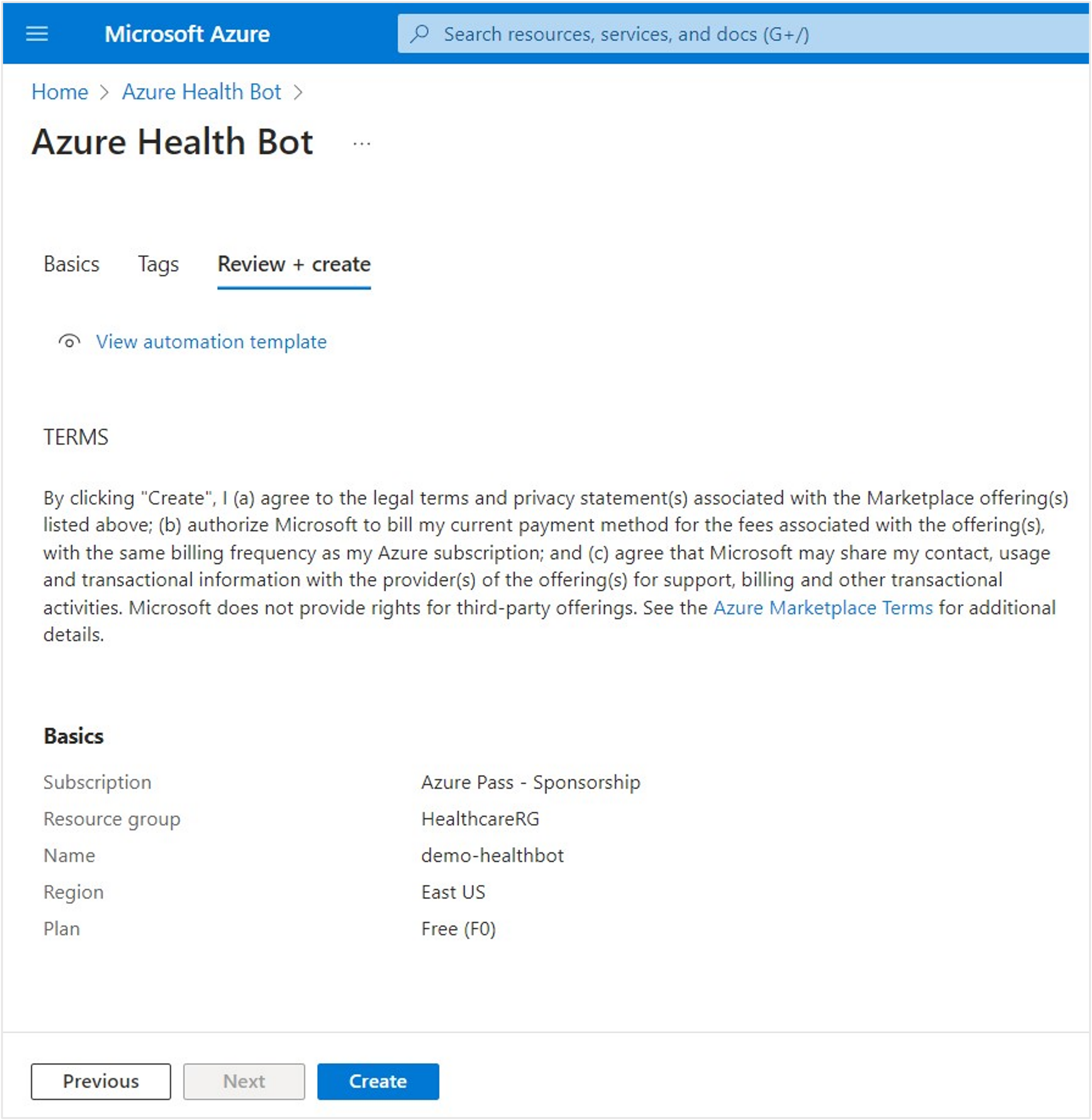Switch to the Basics tab

point(72,264)
